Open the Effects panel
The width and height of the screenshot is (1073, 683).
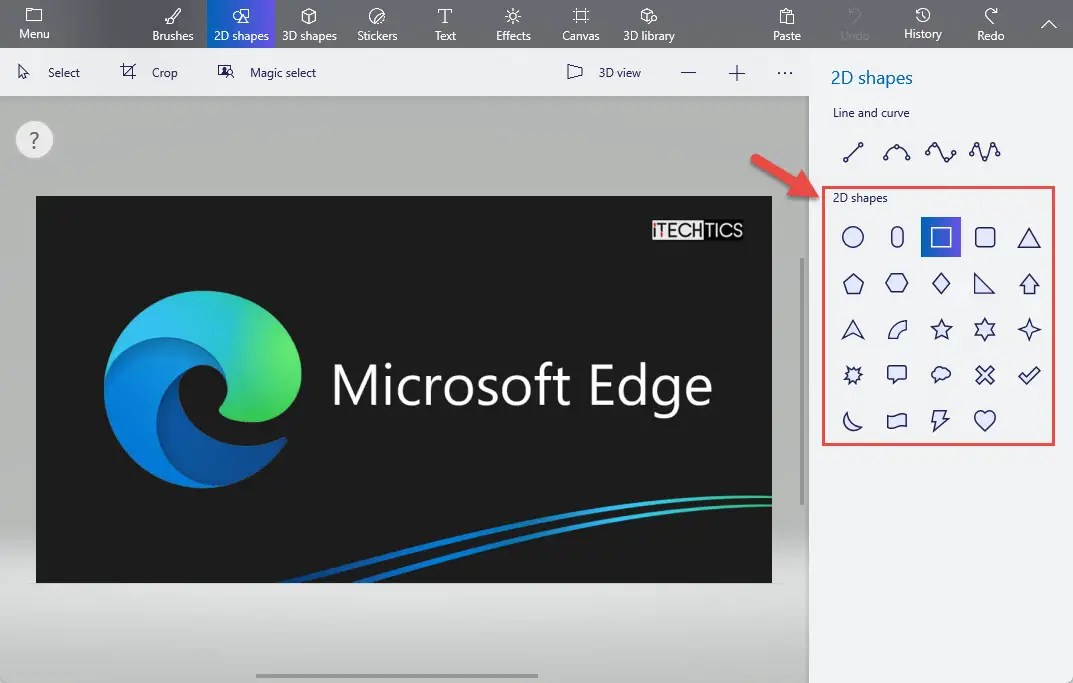click(x=513, y=23)
